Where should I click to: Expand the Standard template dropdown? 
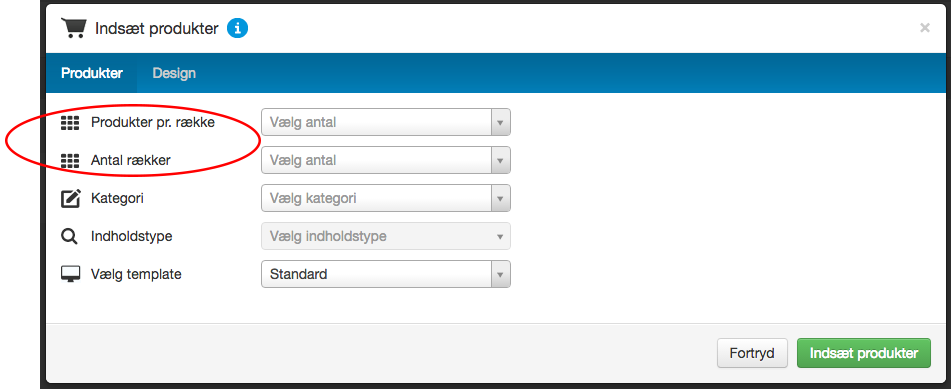[x=386, y=274]
